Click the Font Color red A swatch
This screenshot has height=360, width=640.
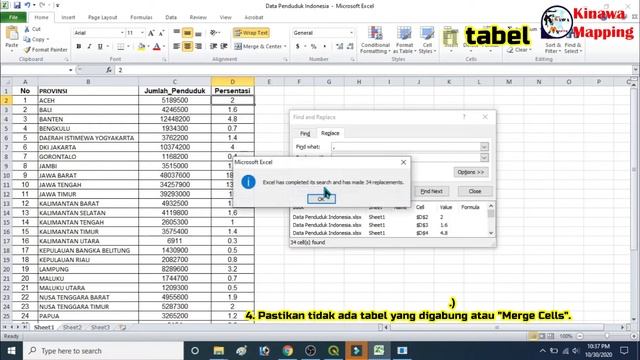pos(157,47)
